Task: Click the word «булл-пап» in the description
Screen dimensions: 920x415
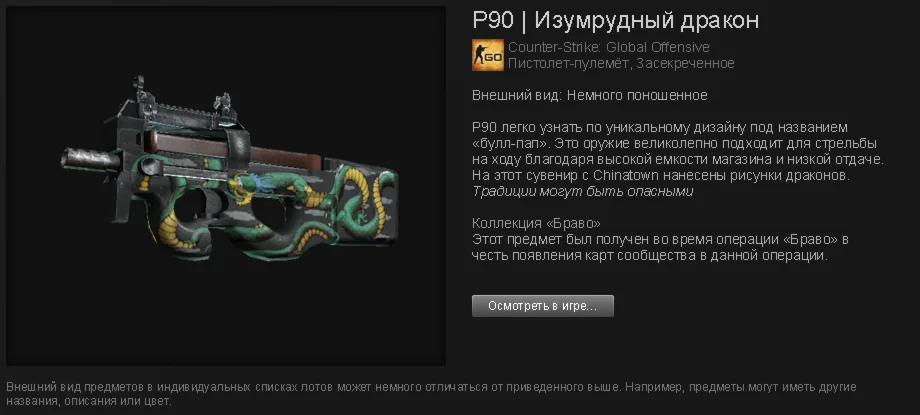Action: pyautogui.click(x=512, y=143)
